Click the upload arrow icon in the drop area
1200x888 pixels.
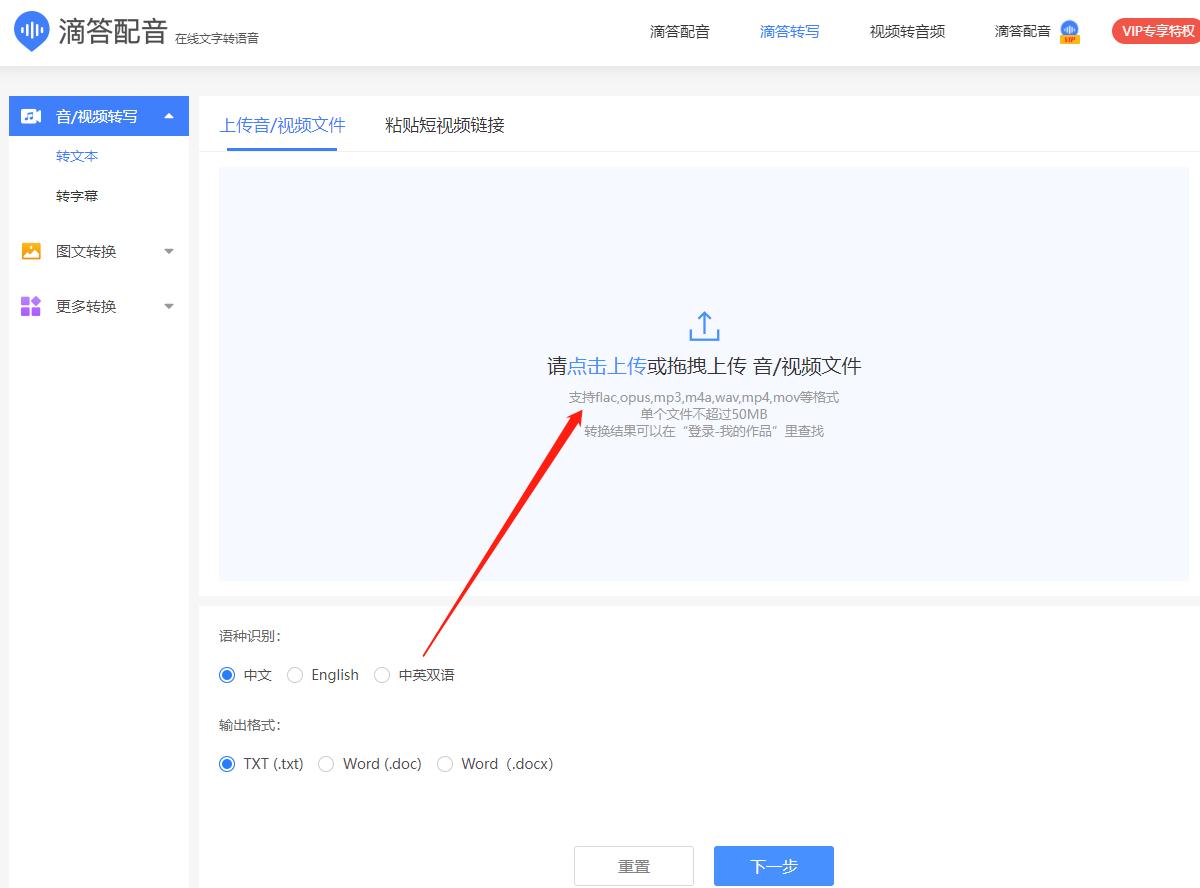pos(703,325)
